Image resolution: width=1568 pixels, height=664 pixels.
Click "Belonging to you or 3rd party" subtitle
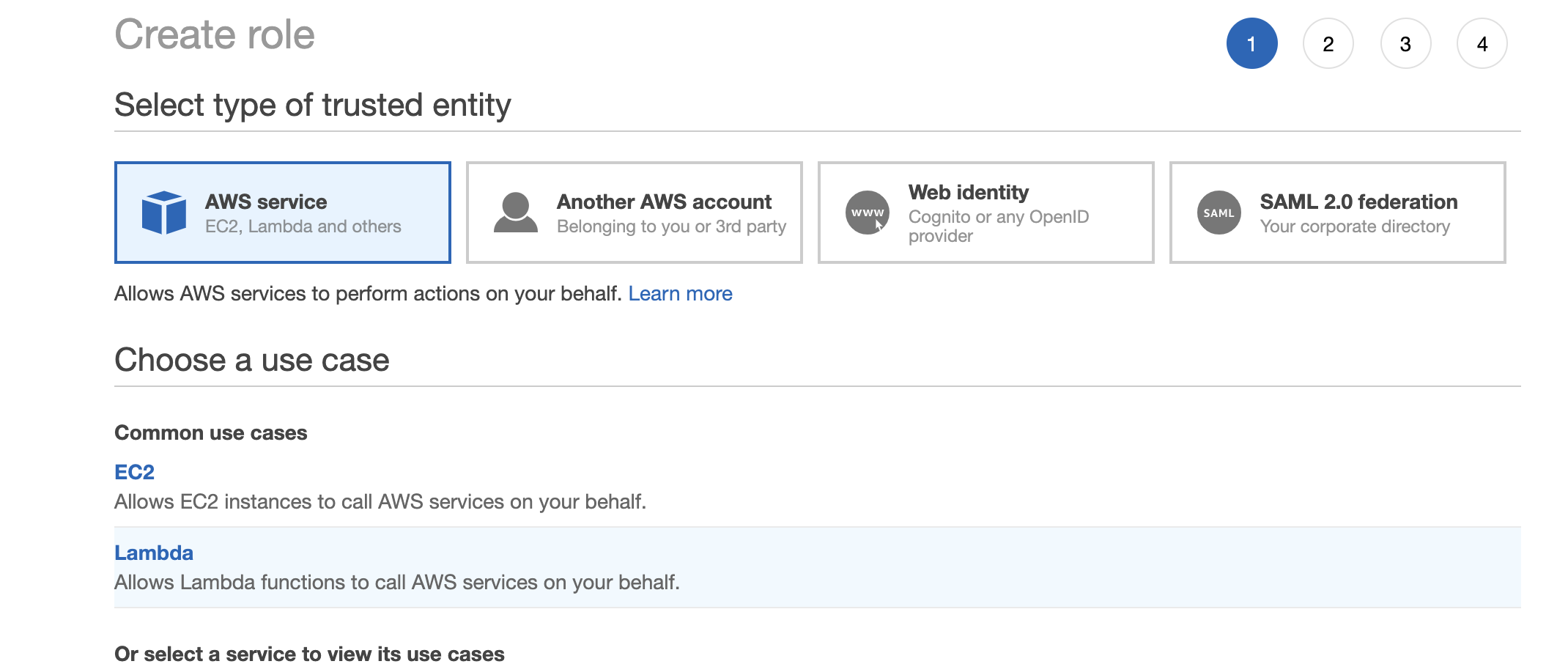coord(671,226)
